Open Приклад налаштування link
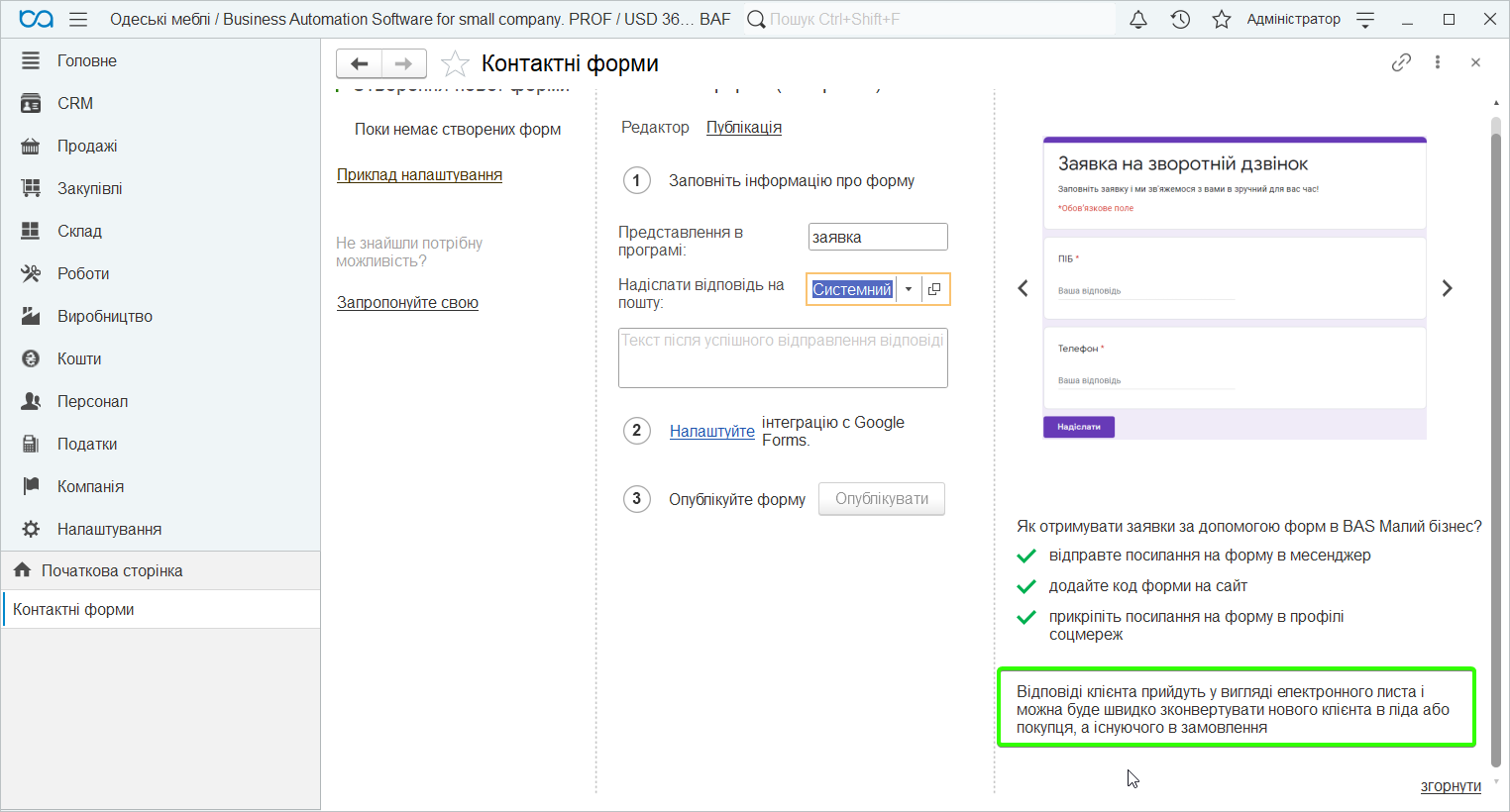This screenshot has height=812, width=1510. pyautogui.click(x=419, y=174)
